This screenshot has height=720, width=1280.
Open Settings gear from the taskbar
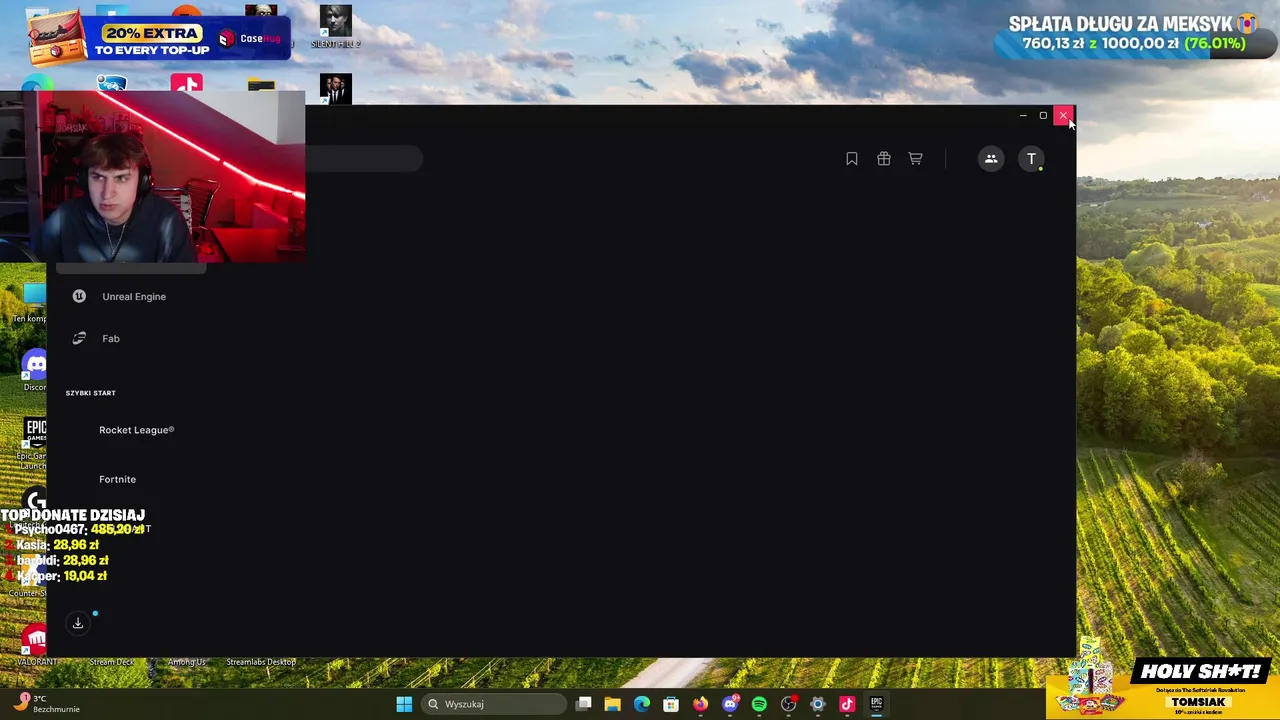(818, 704)
